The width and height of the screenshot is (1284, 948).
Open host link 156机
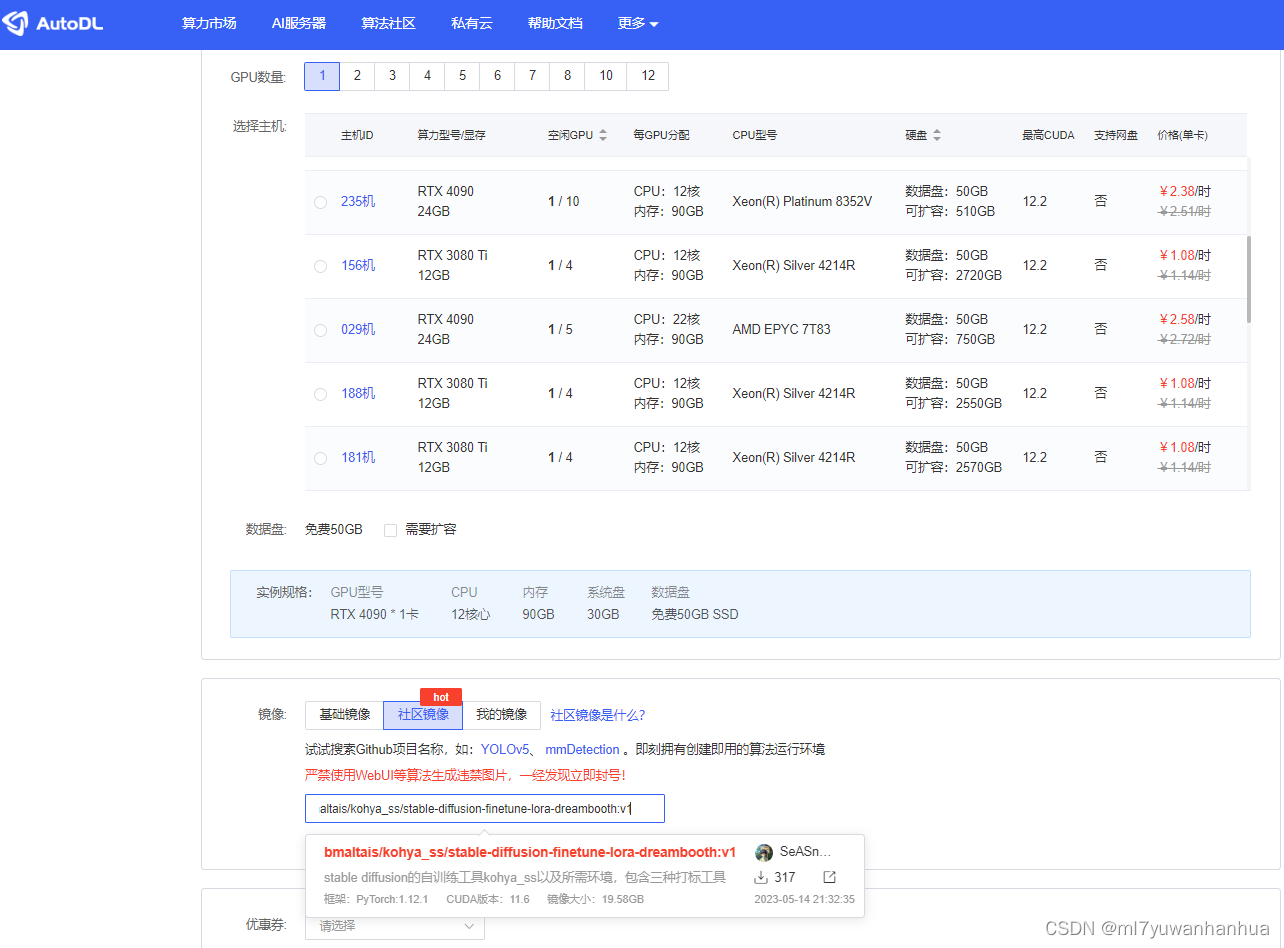(358, 266)
